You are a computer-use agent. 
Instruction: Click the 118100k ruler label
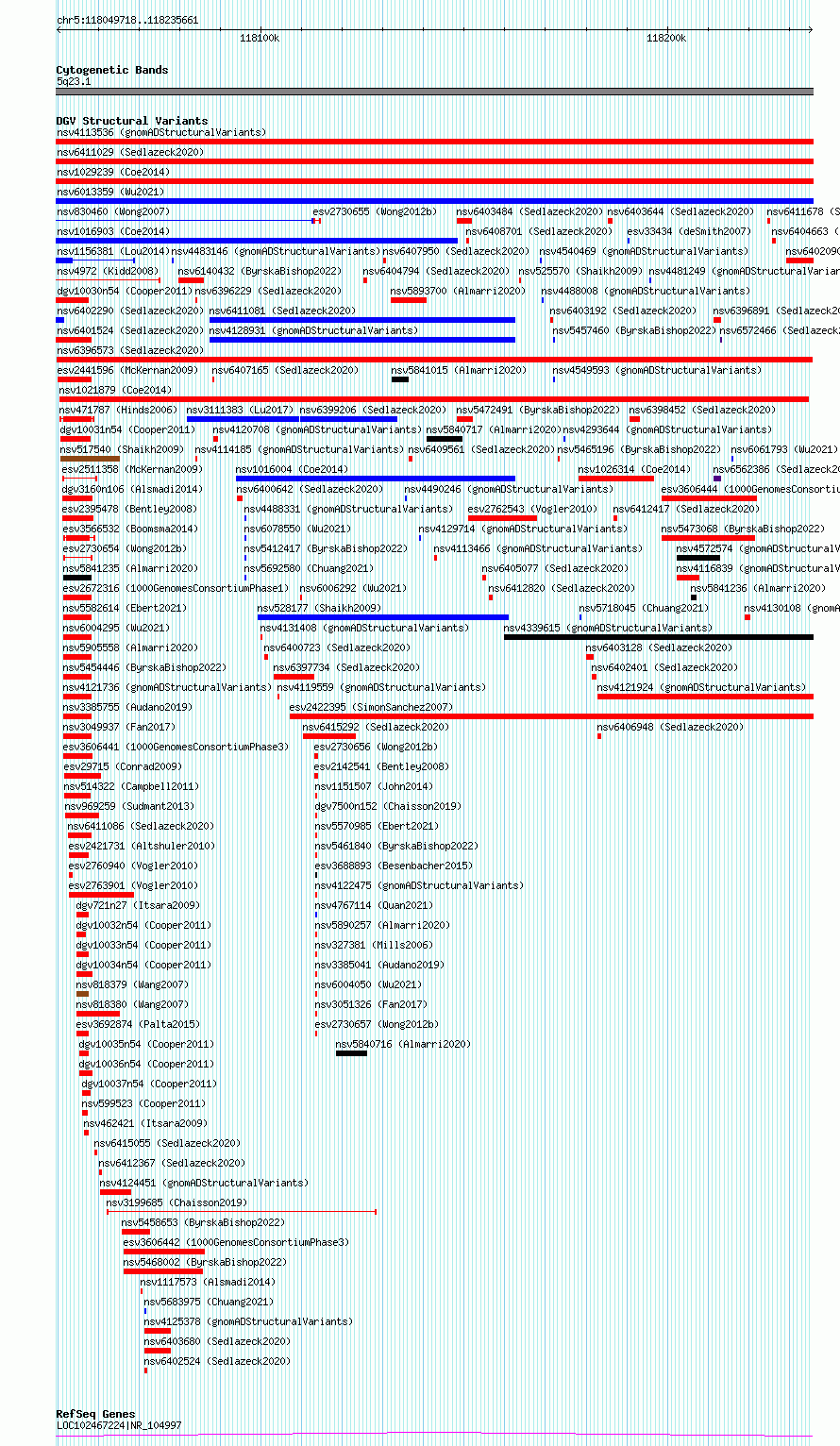point(260,38)
